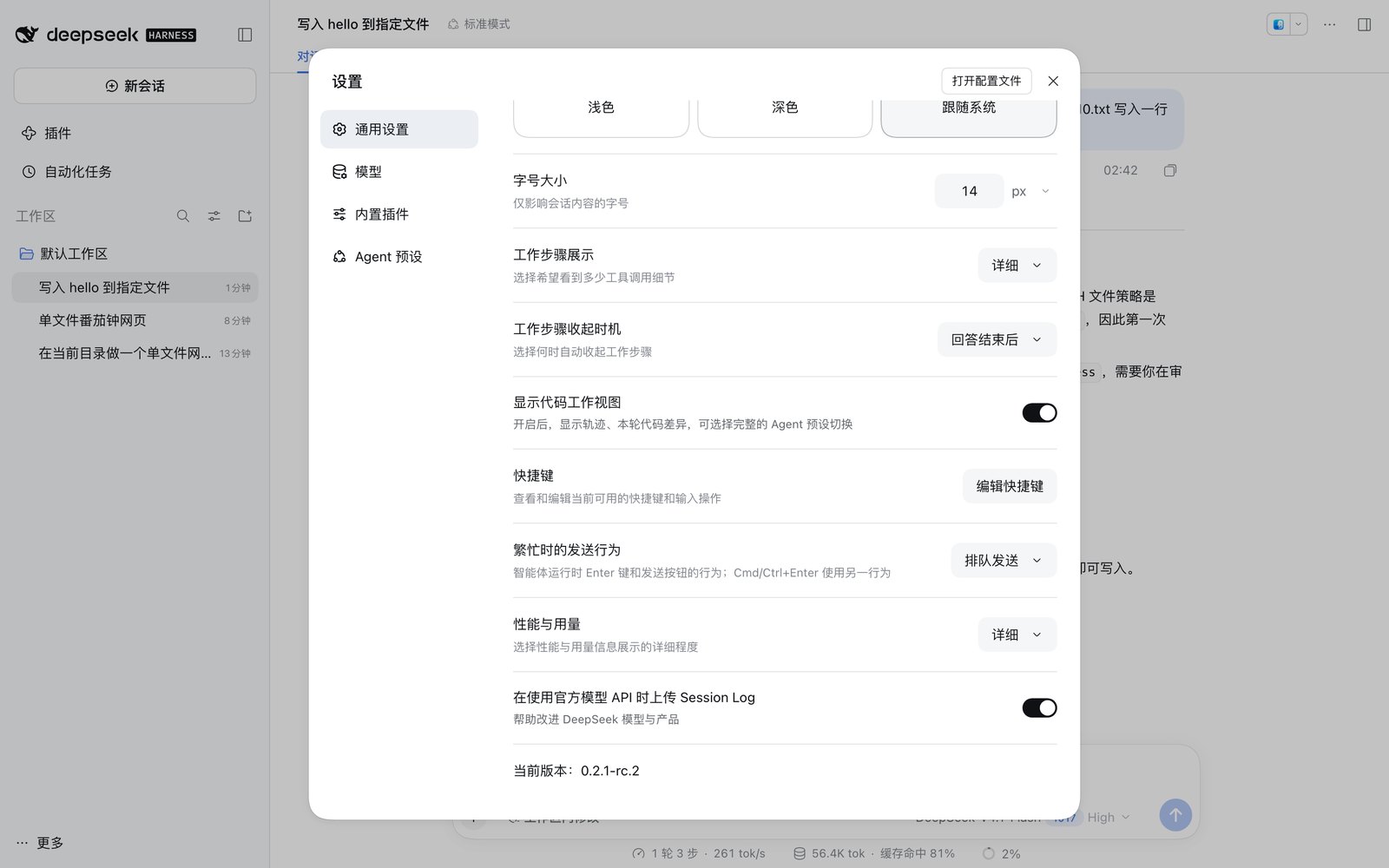
Task: Expand the High effort selector
Action: (1109, 818)
